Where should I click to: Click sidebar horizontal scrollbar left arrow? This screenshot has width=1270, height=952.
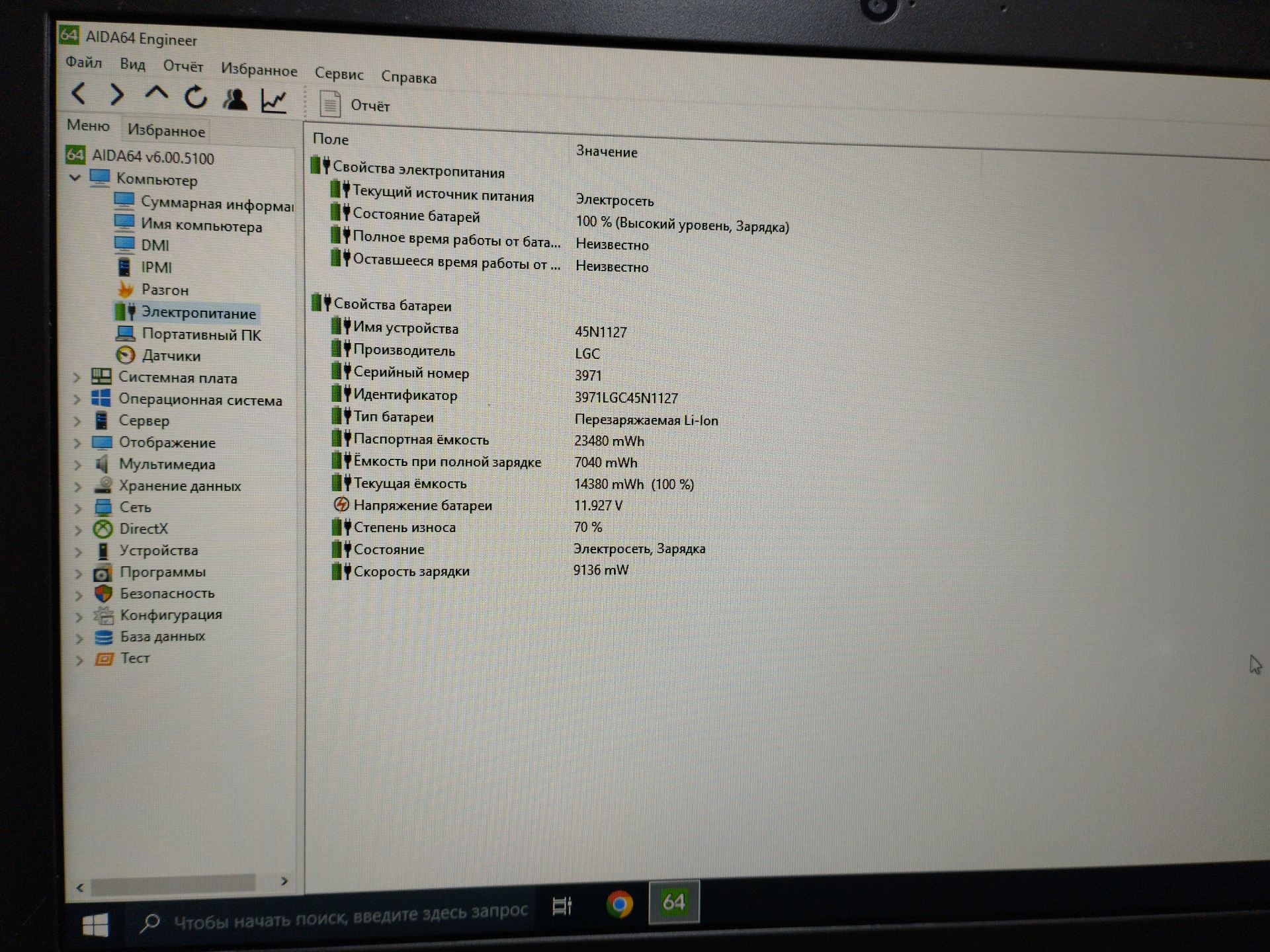(80, 887)
